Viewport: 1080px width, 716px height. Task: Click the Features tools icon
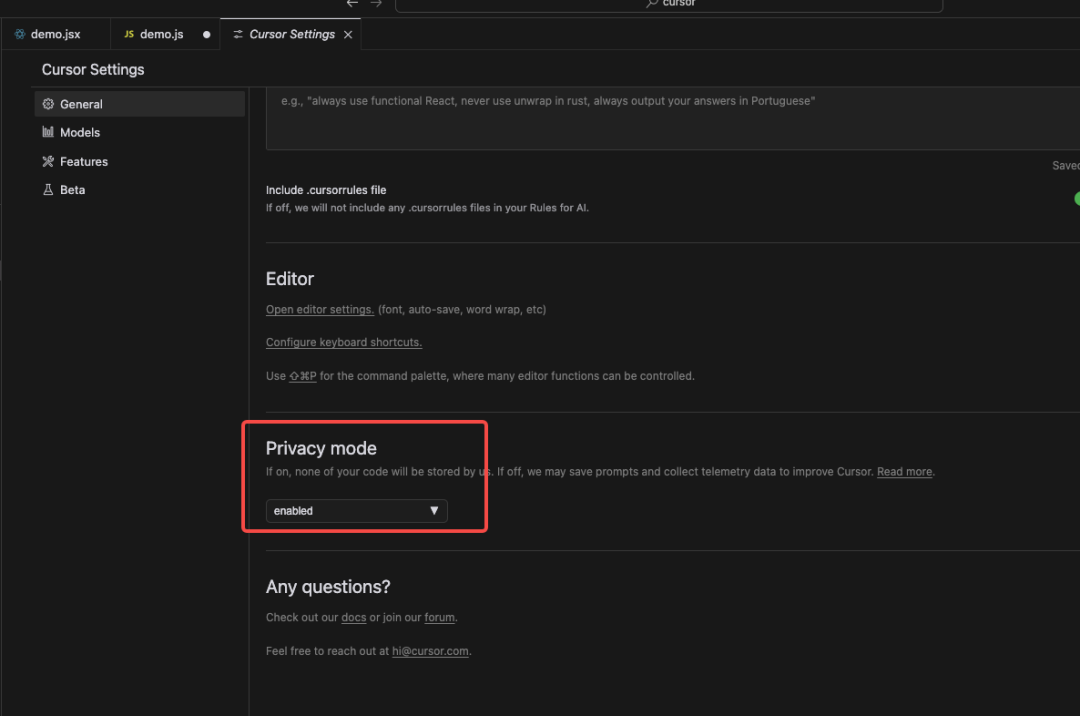pyautogui.click(x=48, y=161)
